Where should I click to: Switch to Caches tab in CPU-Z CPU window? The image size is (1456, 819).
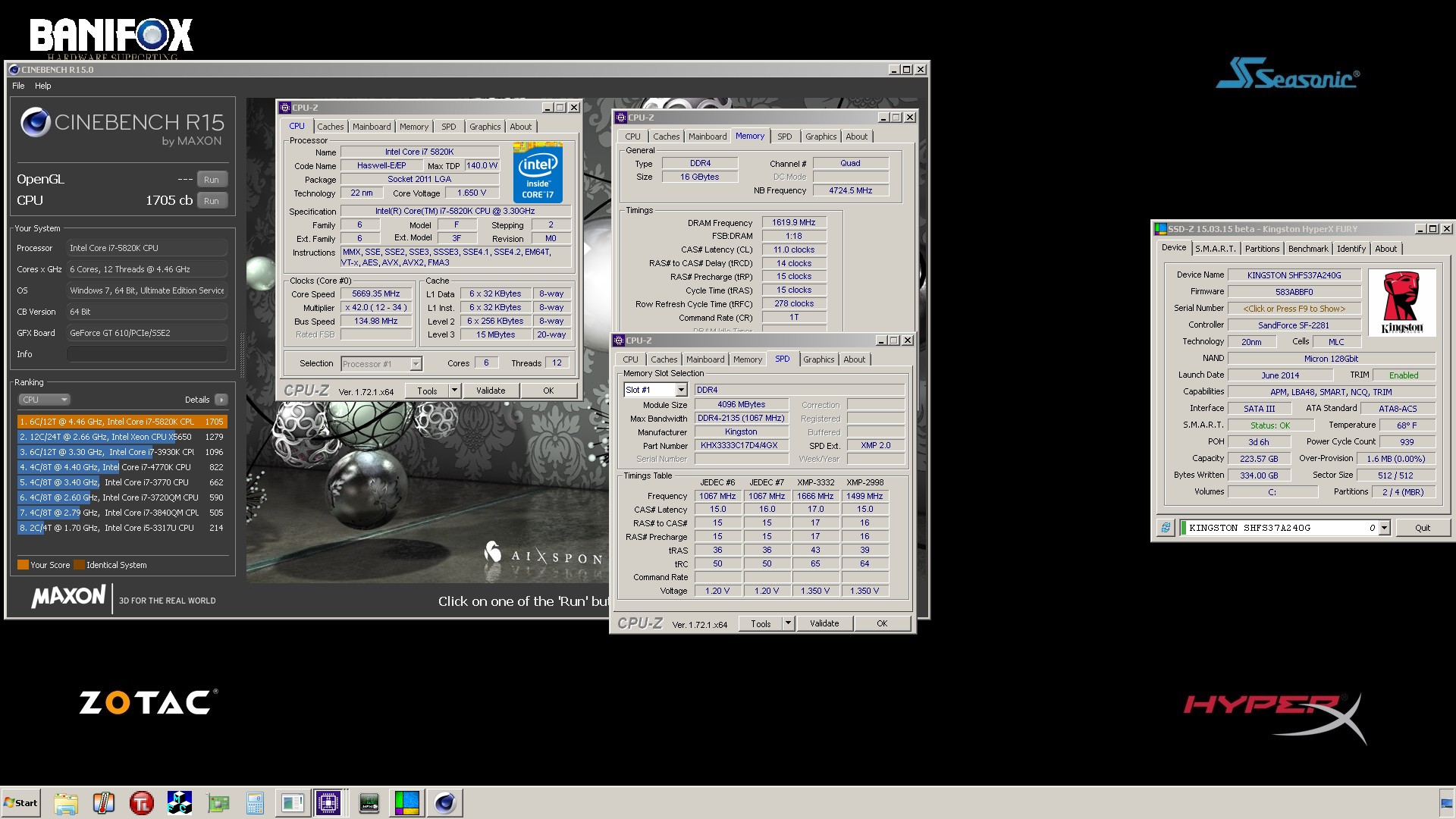[330, 127]
